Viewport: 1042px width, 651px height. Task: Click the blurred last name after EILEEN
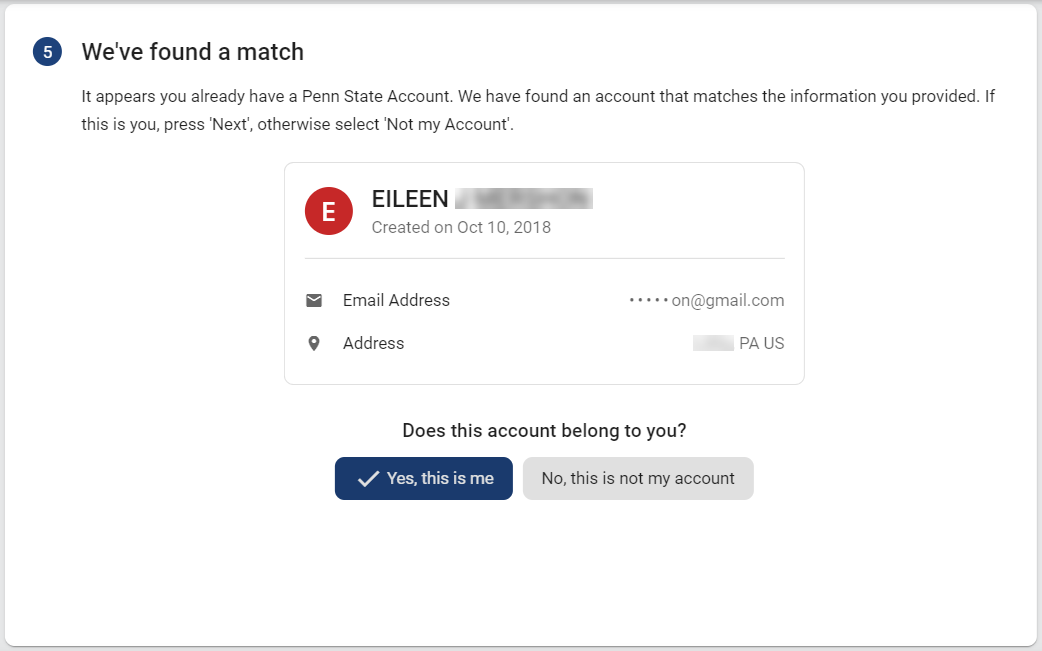pyautogui.click(x=524, y=198)
